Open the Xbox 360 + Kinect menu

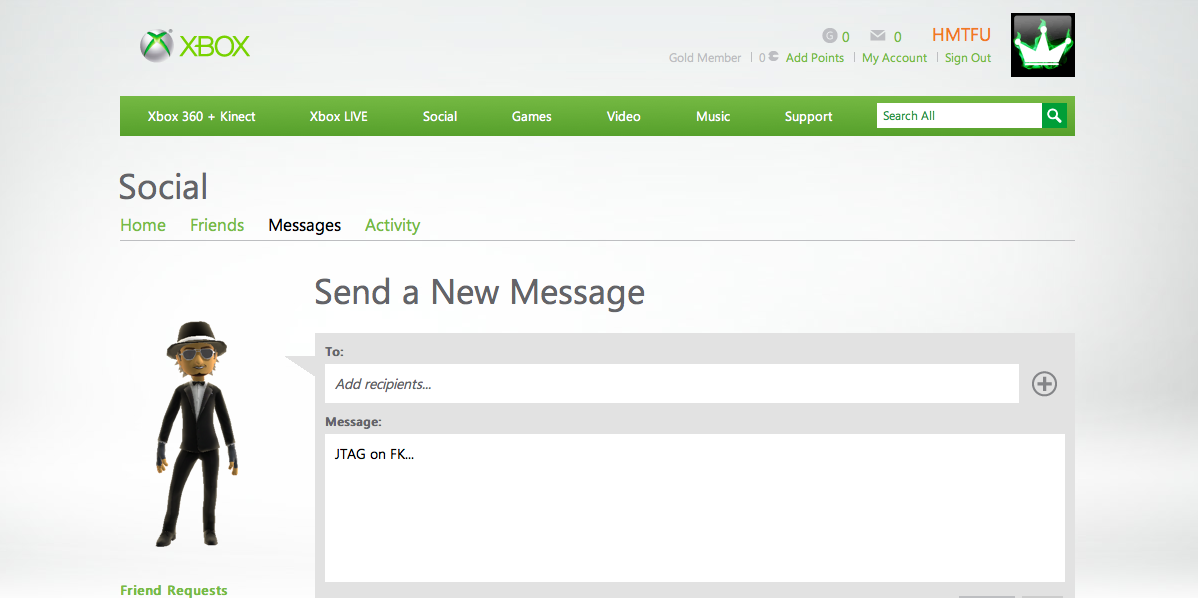coord(202,116)
